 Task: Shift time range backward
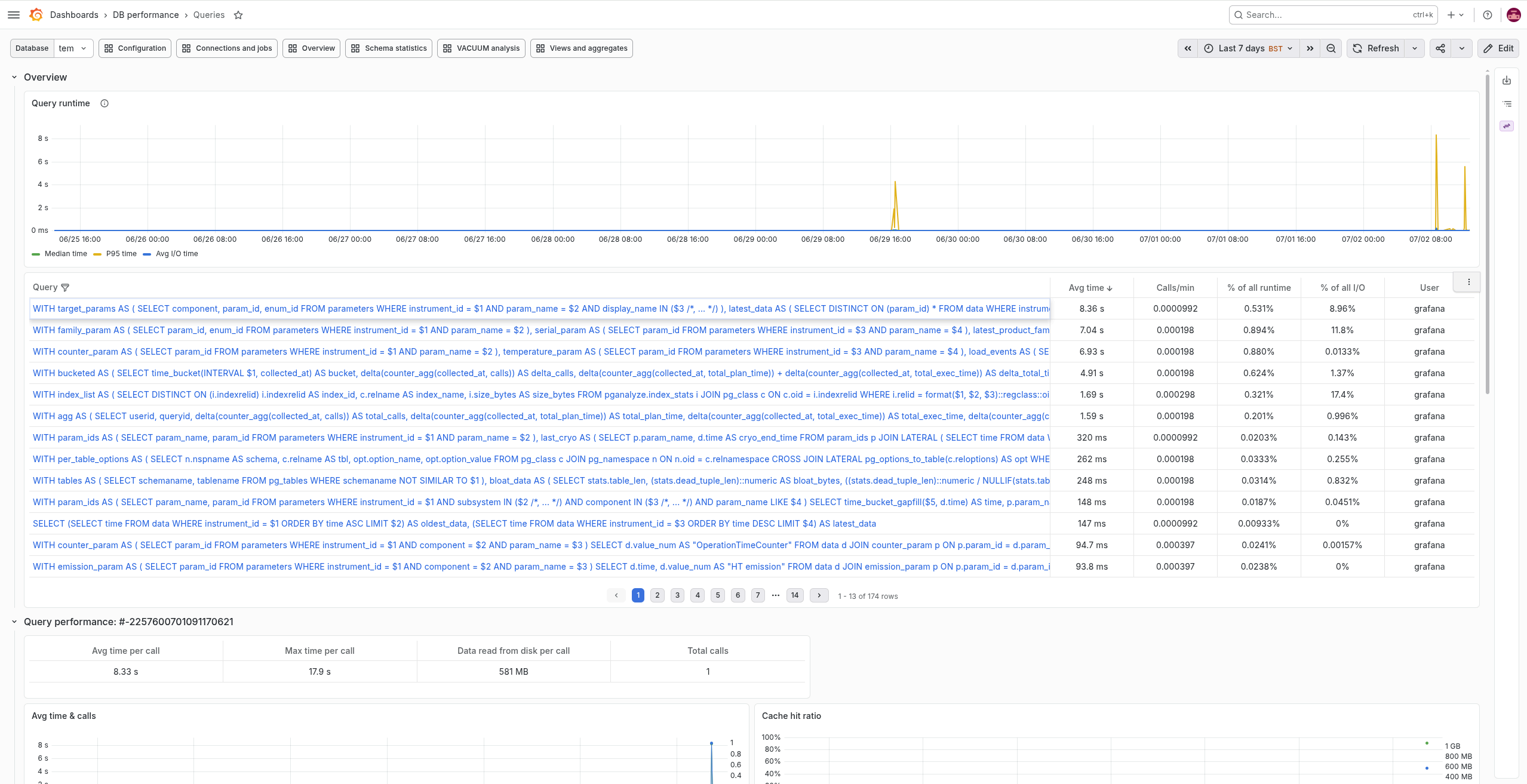[1188, 48]
